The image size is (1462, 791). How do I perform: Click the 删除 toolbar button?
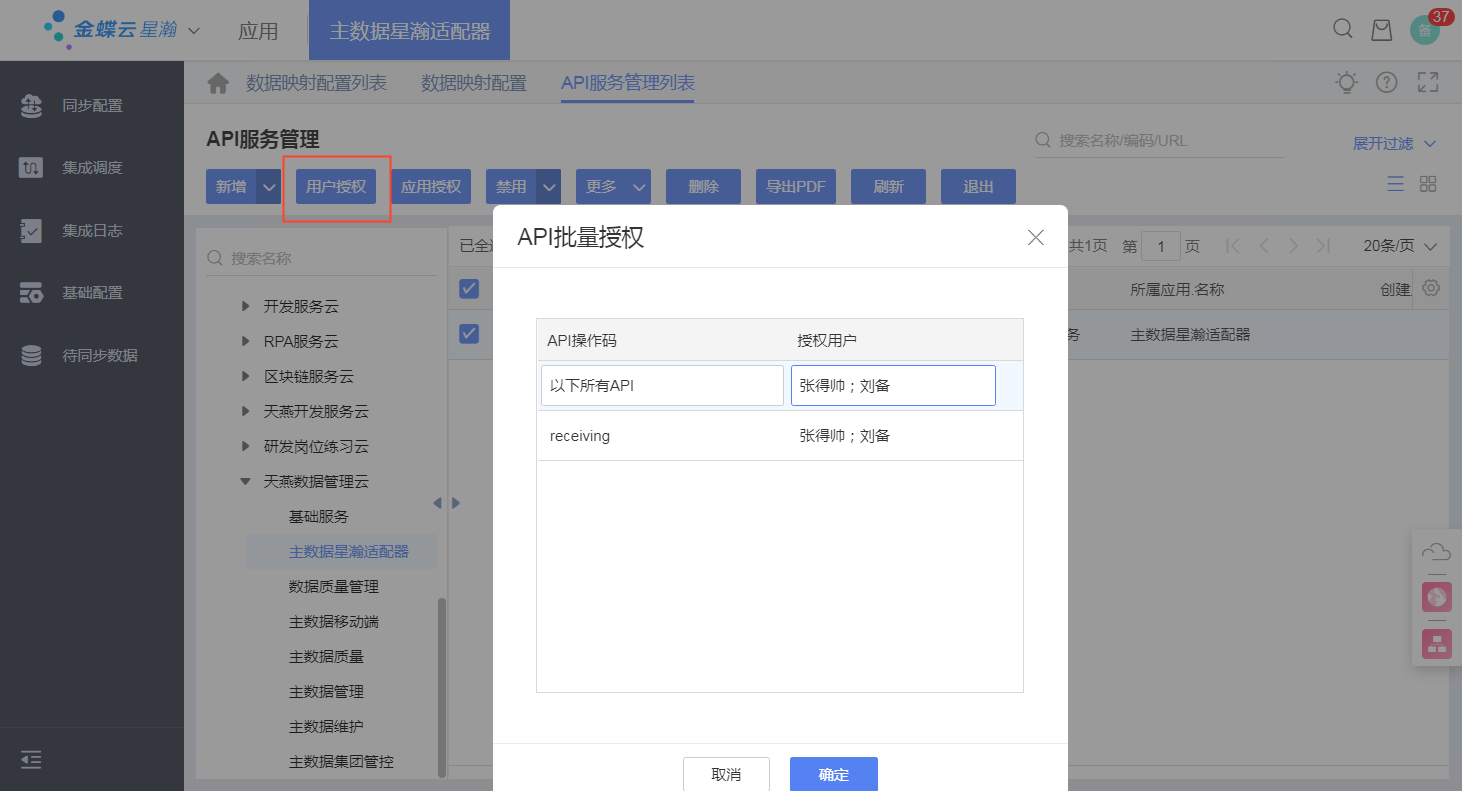(704, 187)
